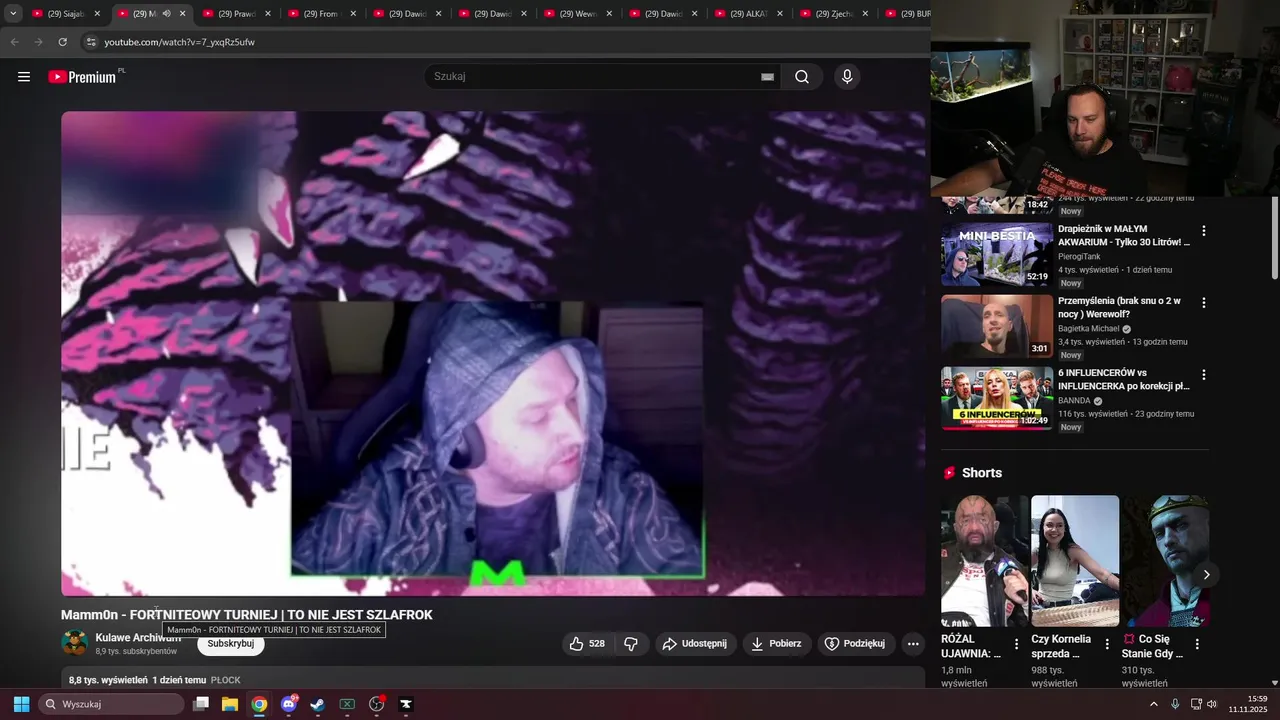Reload page with browser refresh icon
This screenshot has width=1280, height=720.
[62, 42]
